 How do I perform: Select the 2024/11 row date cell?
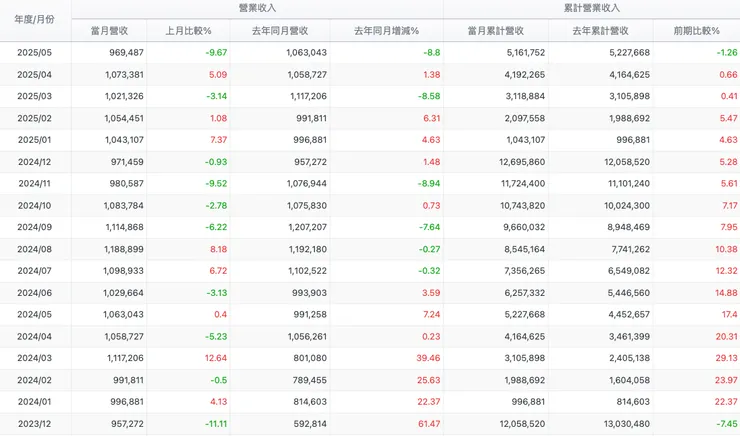pos(34,184)
